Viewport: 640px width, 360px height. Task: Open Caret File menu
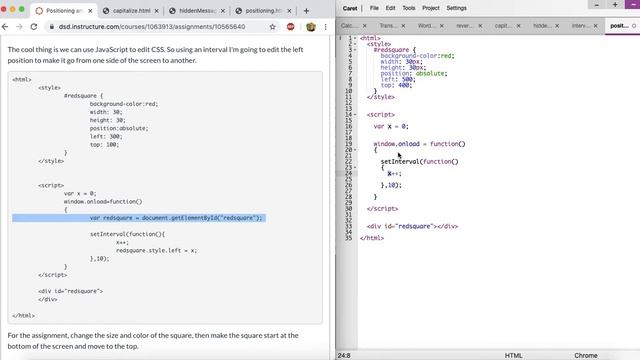[x=374, y=8]
